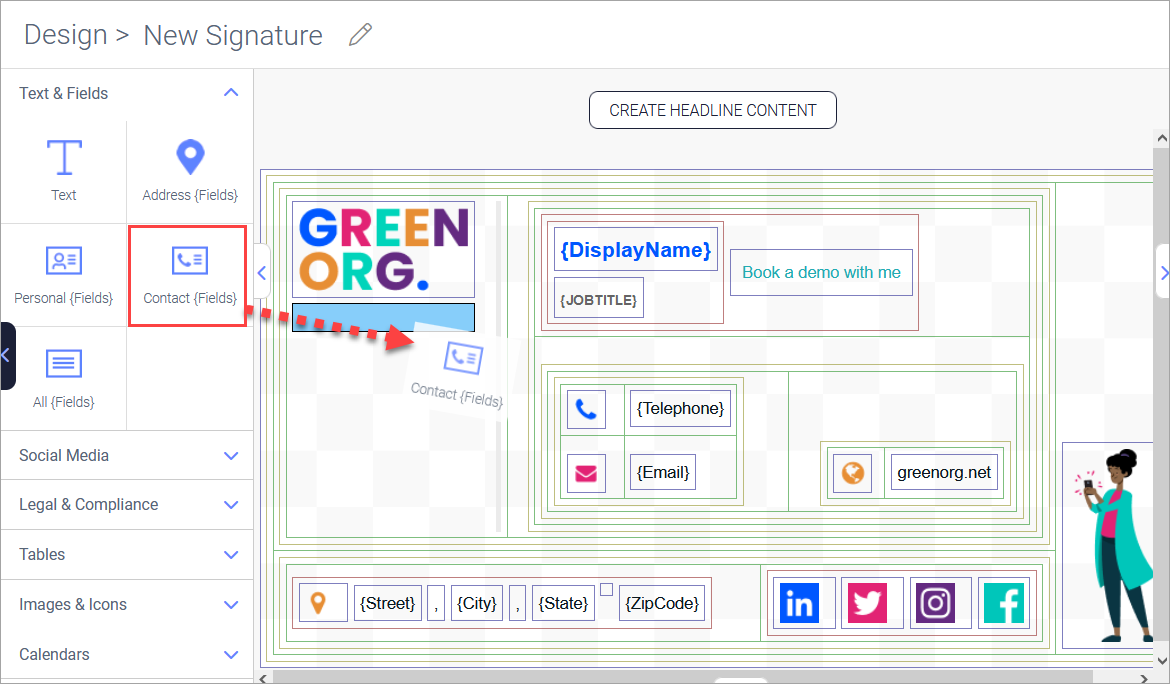This screenshot has width=1170, height=684.
Task: Add an Address {Fields} element
Action: [x=189, y=170]
